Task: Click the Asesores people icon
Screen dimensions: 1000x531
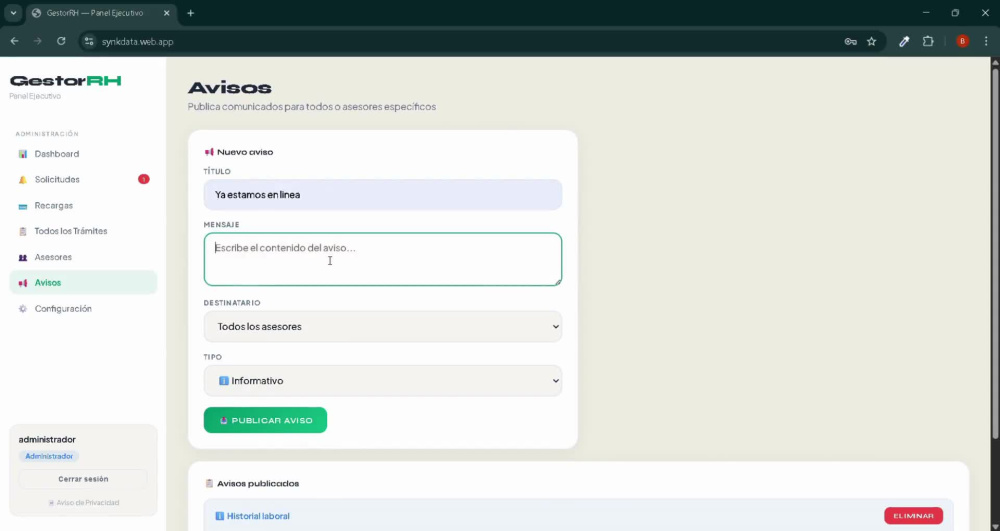Action: click(x=23, y=258)
